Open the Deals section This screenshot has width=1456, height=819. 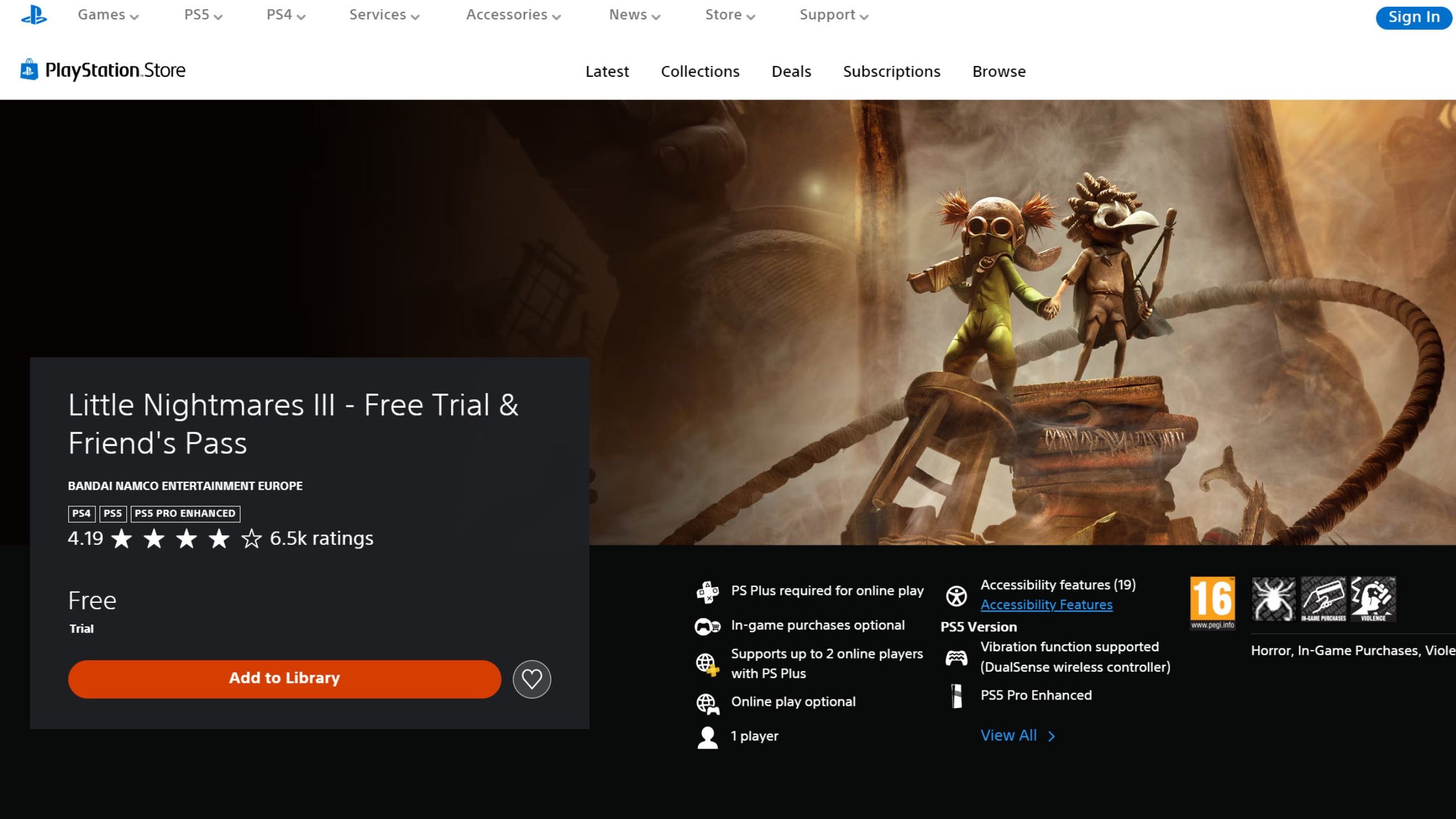point(791,71)
